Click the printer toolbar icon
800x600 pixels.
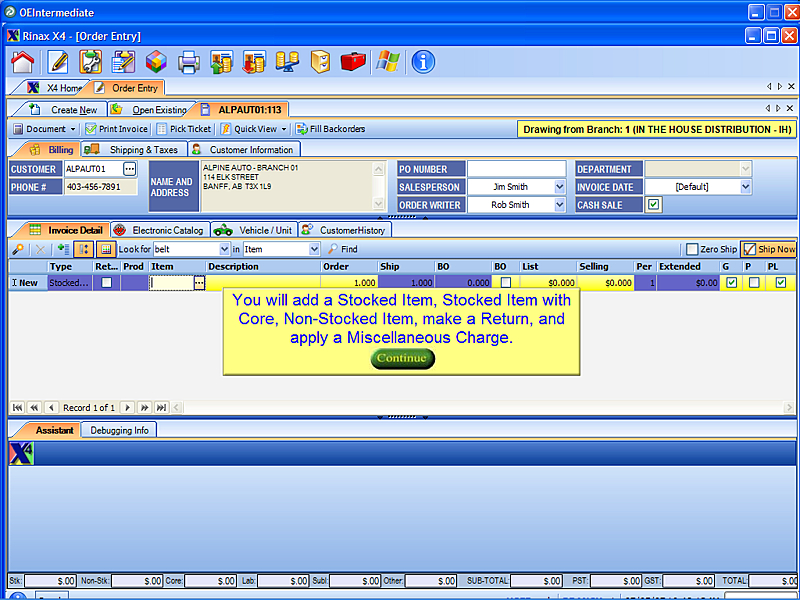[188, 62]
